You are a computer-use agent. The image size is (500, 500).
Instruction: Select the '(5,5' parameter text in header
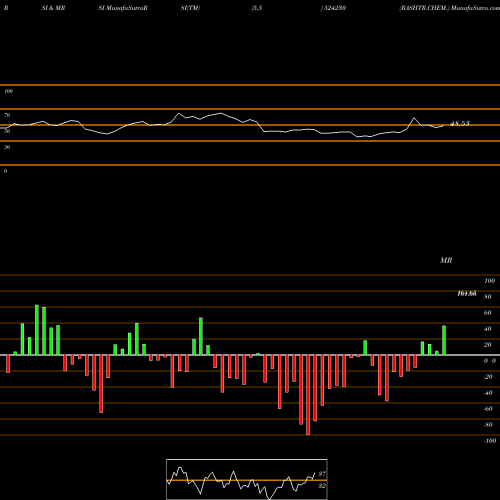pos(257,8)
